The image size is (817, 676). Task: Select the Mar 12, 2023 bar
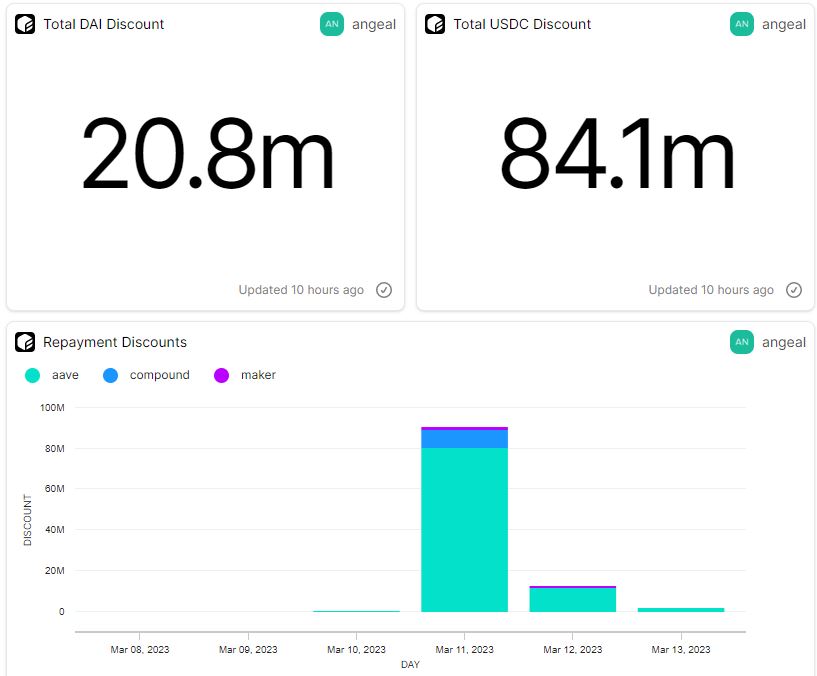pos(572,599)
